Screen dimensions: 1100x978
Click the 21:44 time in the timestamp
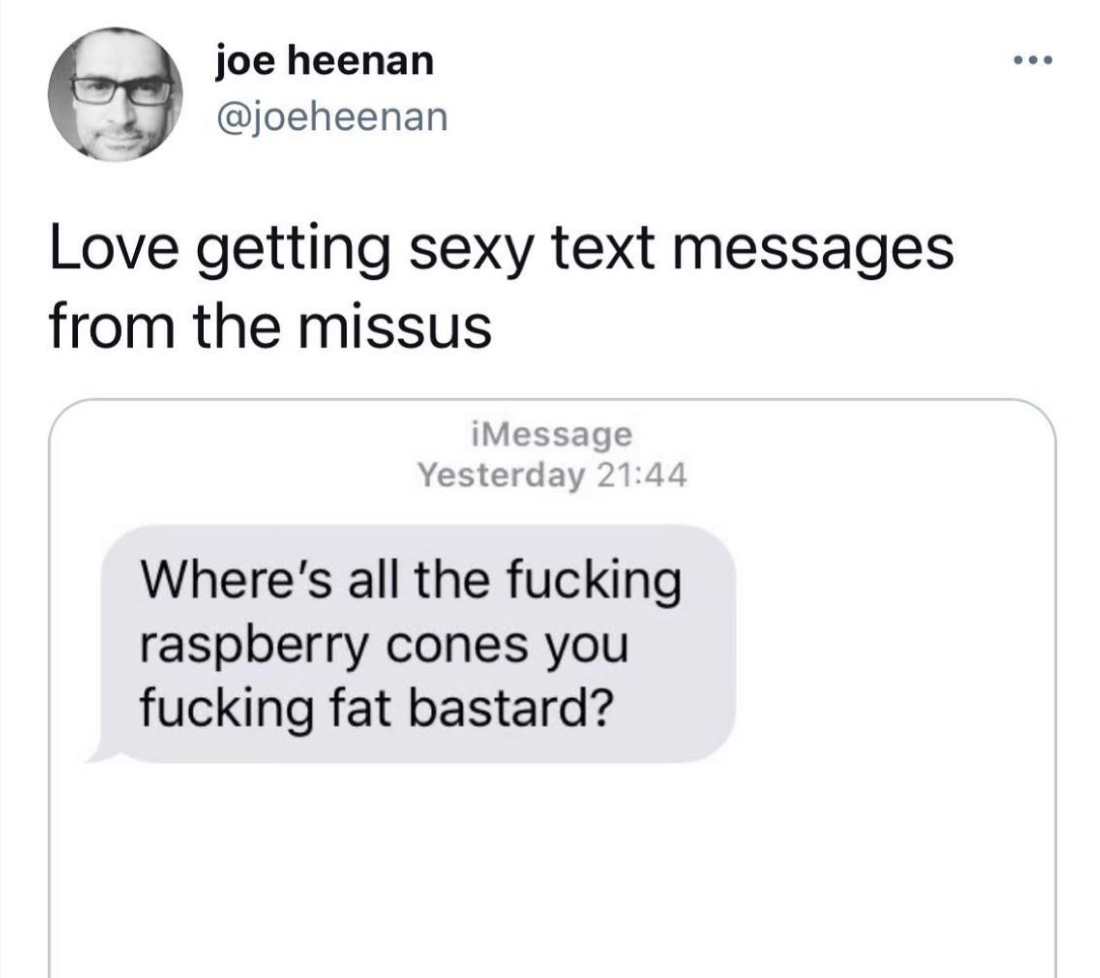coord(642,476)
